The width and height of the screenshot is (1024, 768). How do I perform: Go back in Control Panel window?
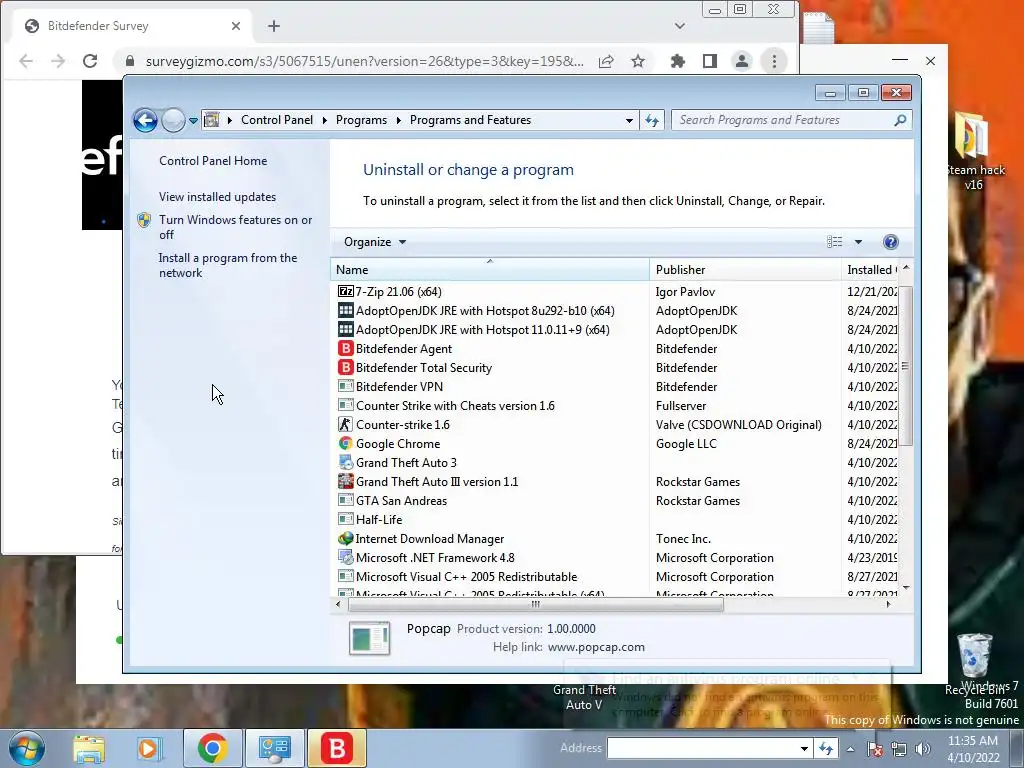(145, 120)
